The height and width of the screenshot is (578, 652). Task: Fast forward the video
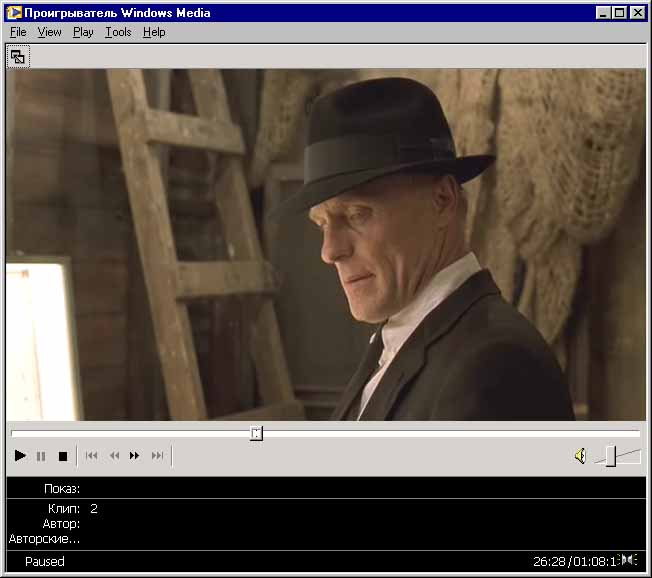point(135,456)
